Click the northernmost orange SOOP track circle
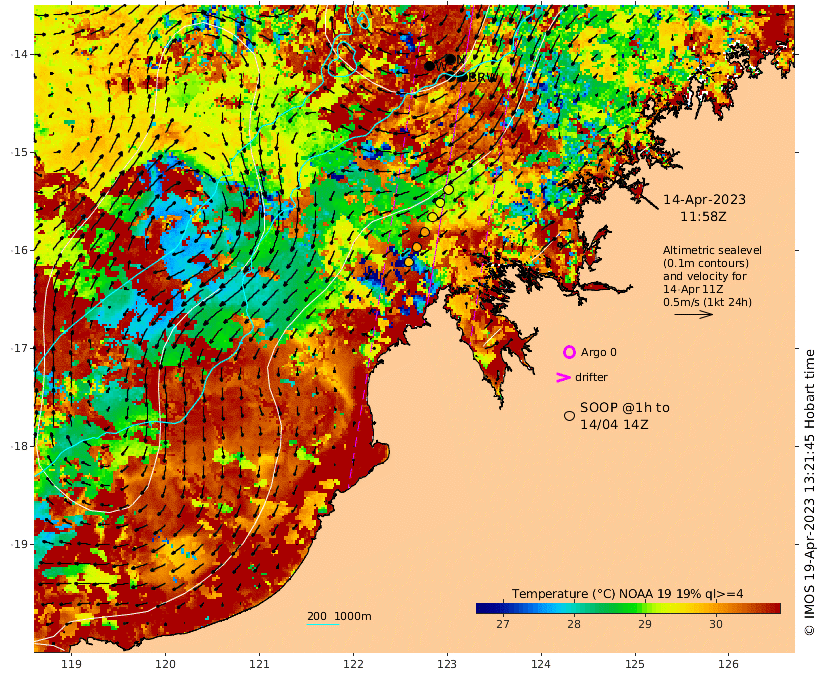820x680 pixels. pos(448,189)
